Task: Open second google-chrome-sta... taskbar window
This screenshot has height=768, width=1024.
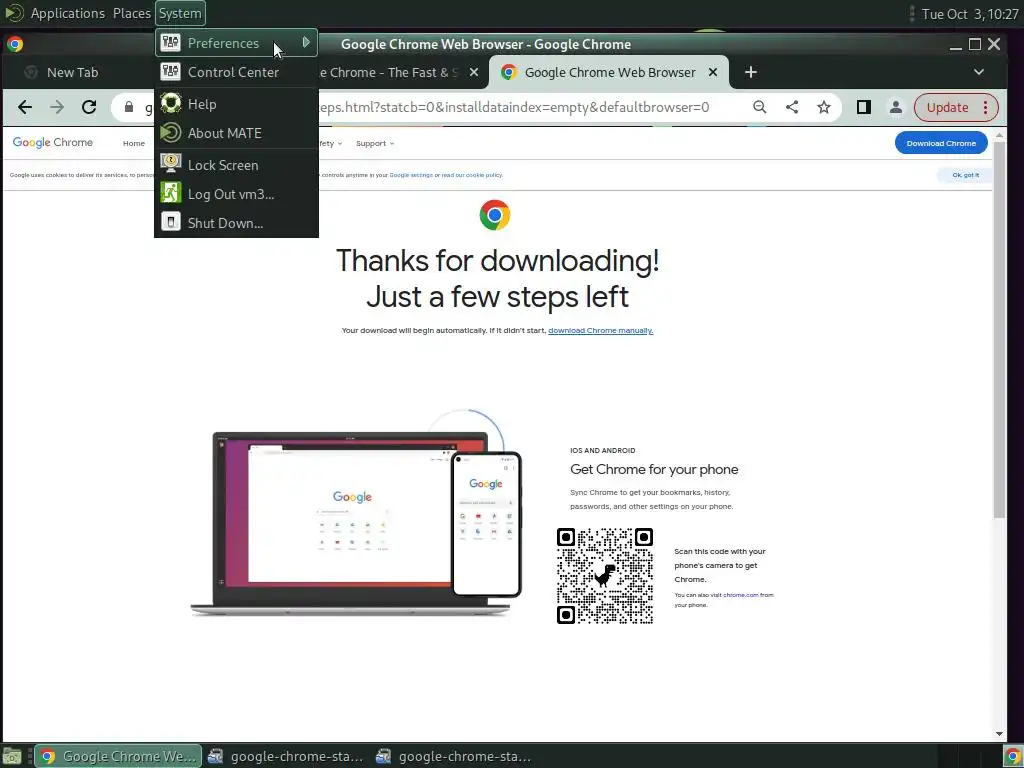Action: tap(454, 756)
